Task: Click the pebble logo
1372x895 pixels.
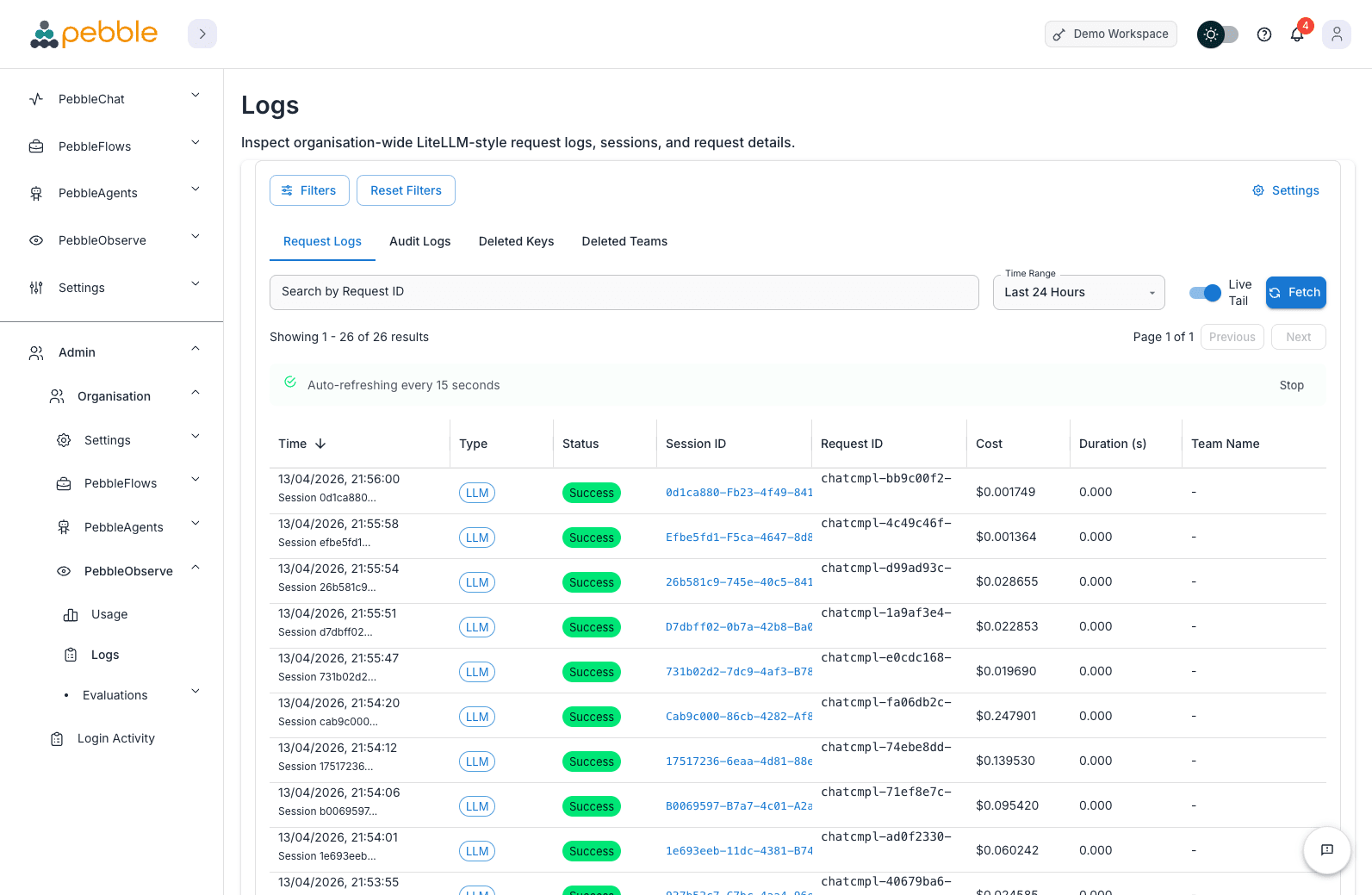Action: pyautogui.click(x=94, y=34)
